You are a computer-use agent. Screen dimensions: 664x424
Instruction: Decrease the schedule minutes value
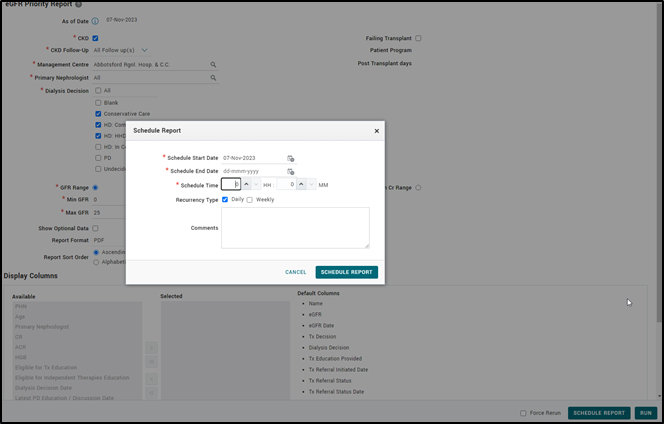[x=311, y=185]
